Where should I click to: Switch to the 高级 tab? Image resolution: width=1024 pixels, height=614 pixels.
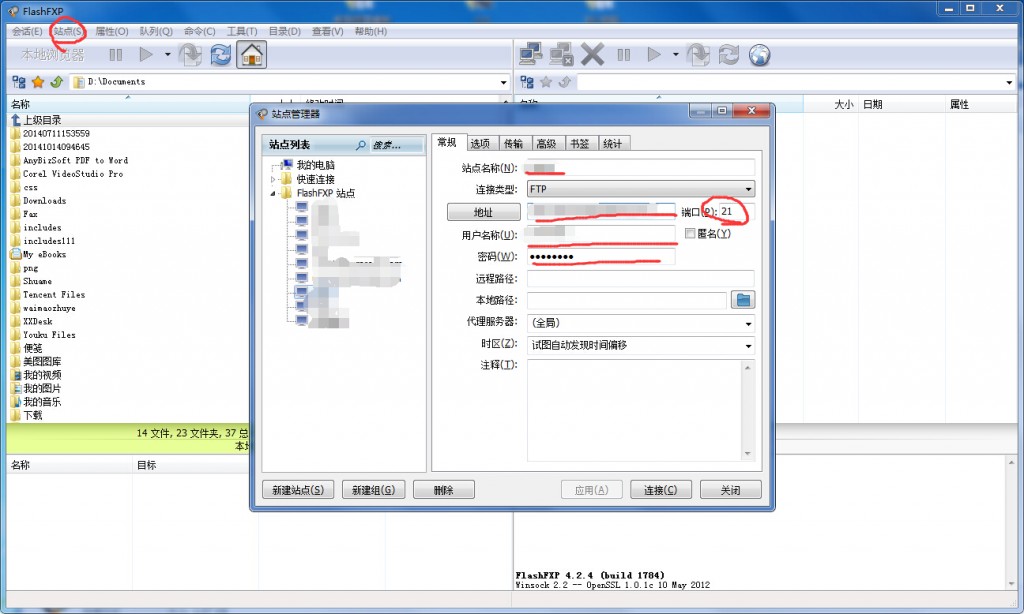coord(547,144)
